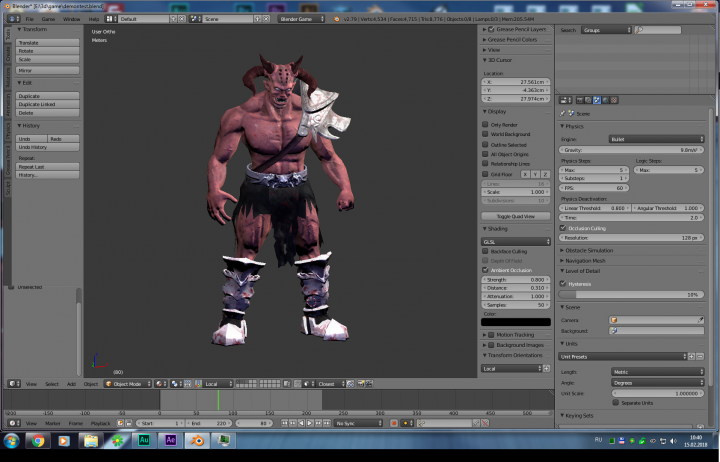Toggle the Backface Culling checkbox

(x=485, y=251)
